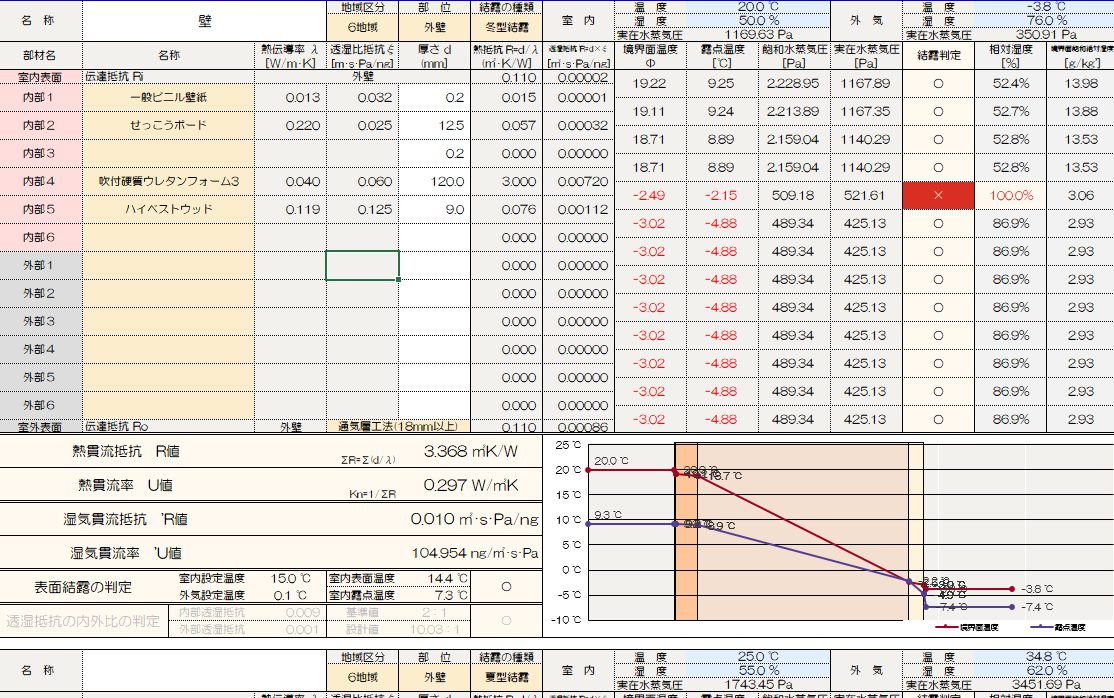Open the 外壁 part selection cell

[435, 27]
